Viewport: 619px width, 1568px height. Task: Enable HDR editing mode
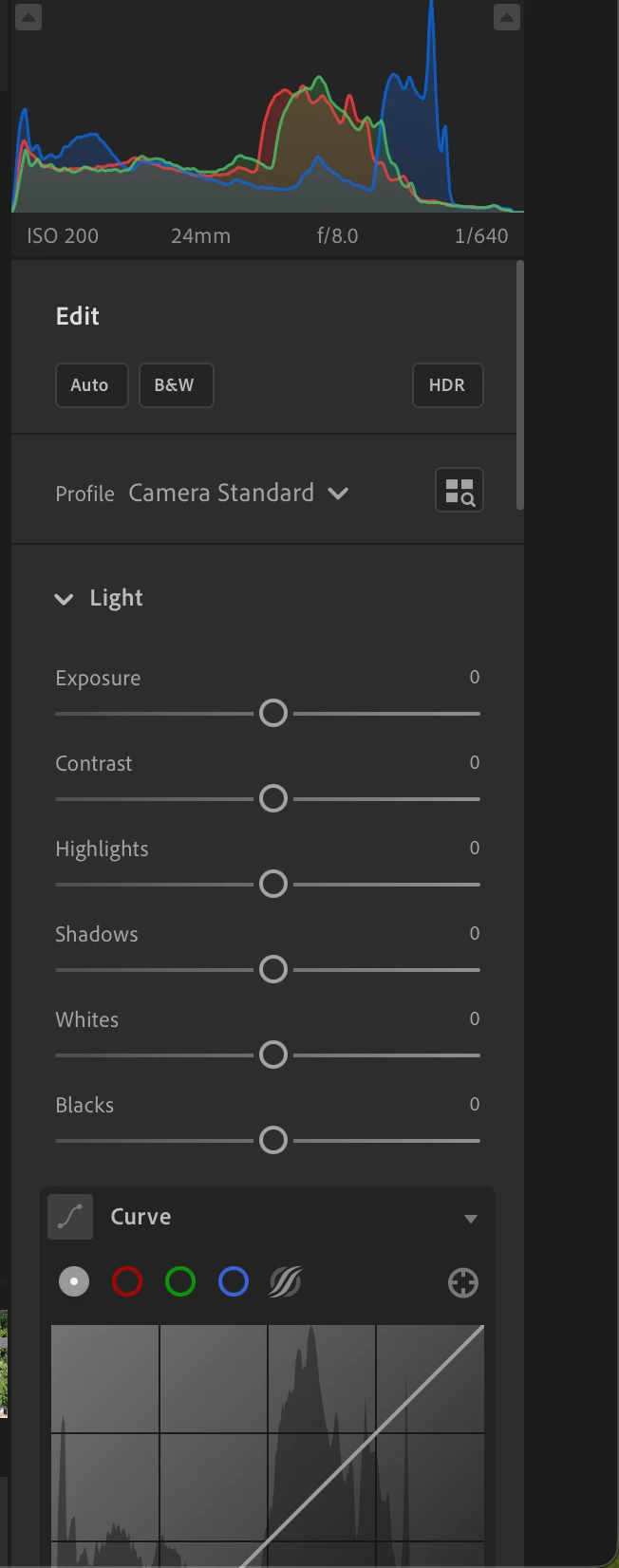[448, 385]
